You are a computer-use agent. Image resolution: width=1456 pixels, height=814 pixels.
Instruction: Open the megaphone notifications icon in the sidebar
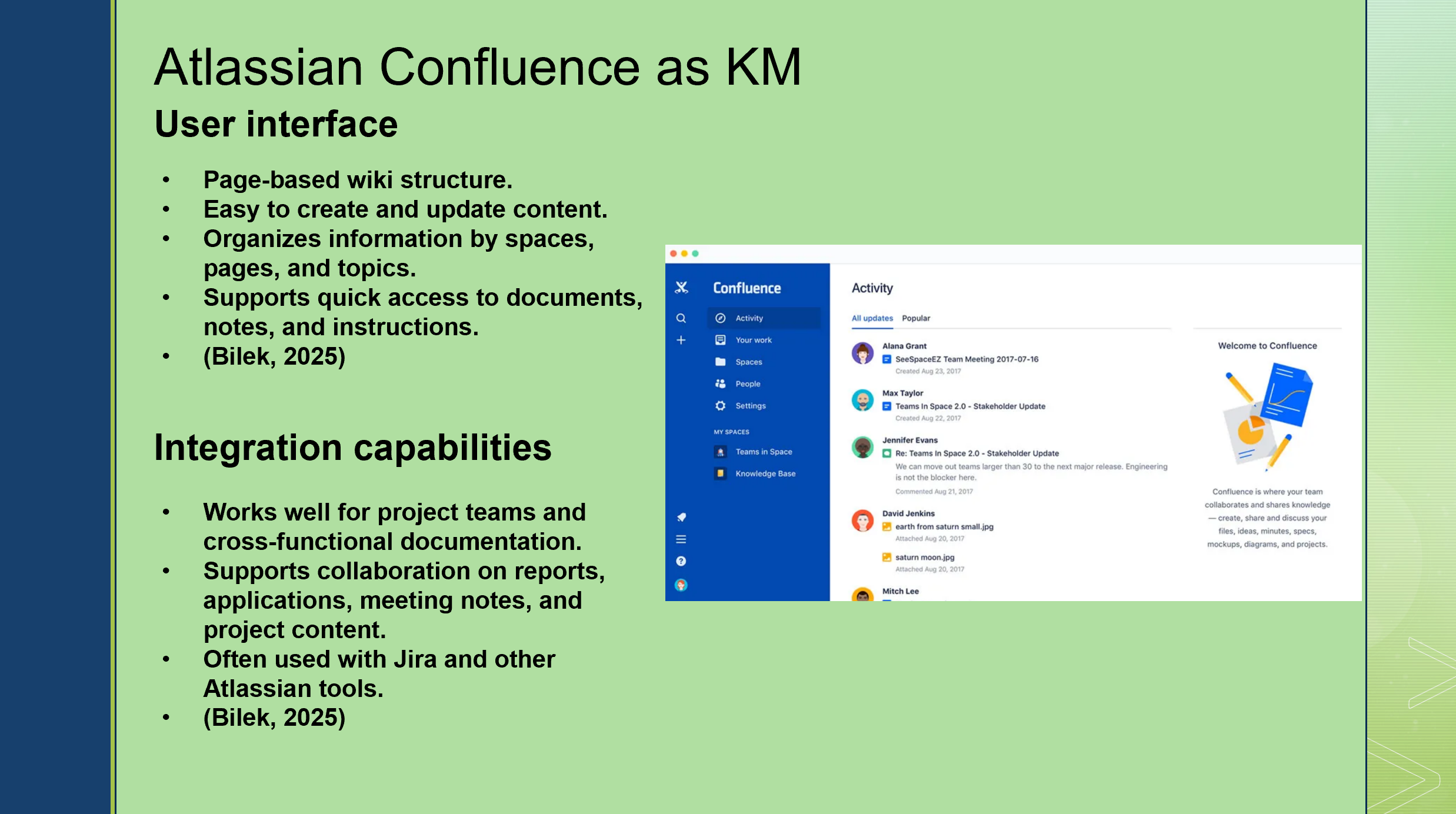point(681,517)
